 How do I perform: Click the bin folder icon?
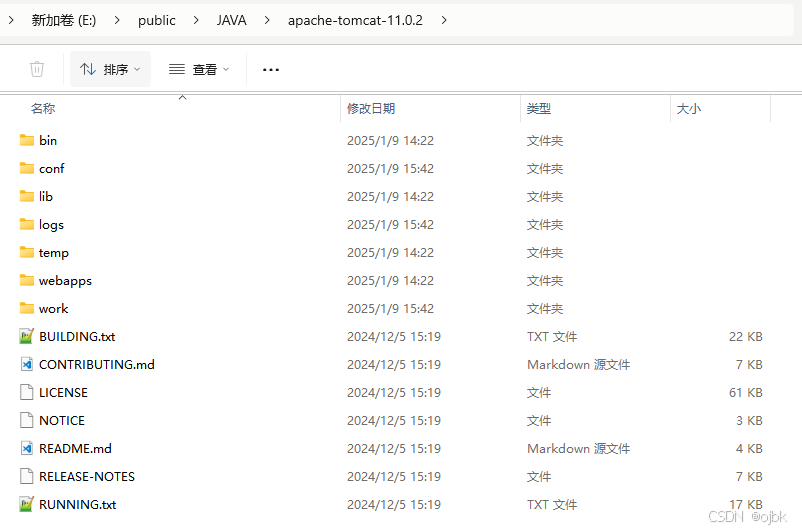point(27,140)
